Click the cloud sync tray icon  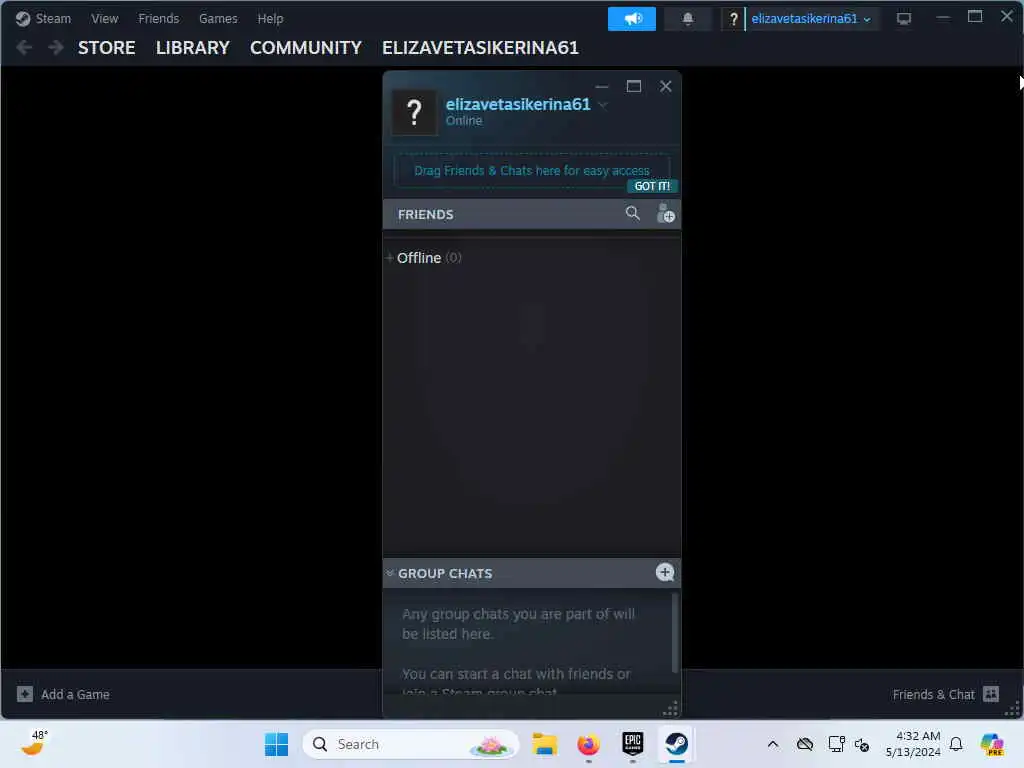click(805, 744)
